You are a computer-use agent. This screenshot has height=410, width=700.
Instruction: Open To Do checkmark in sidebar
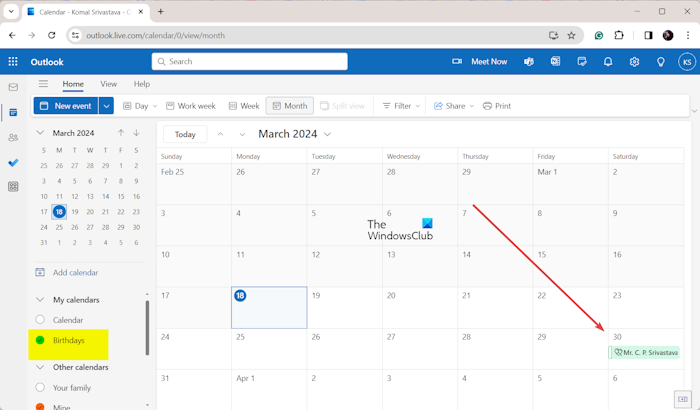coord(13,163)
